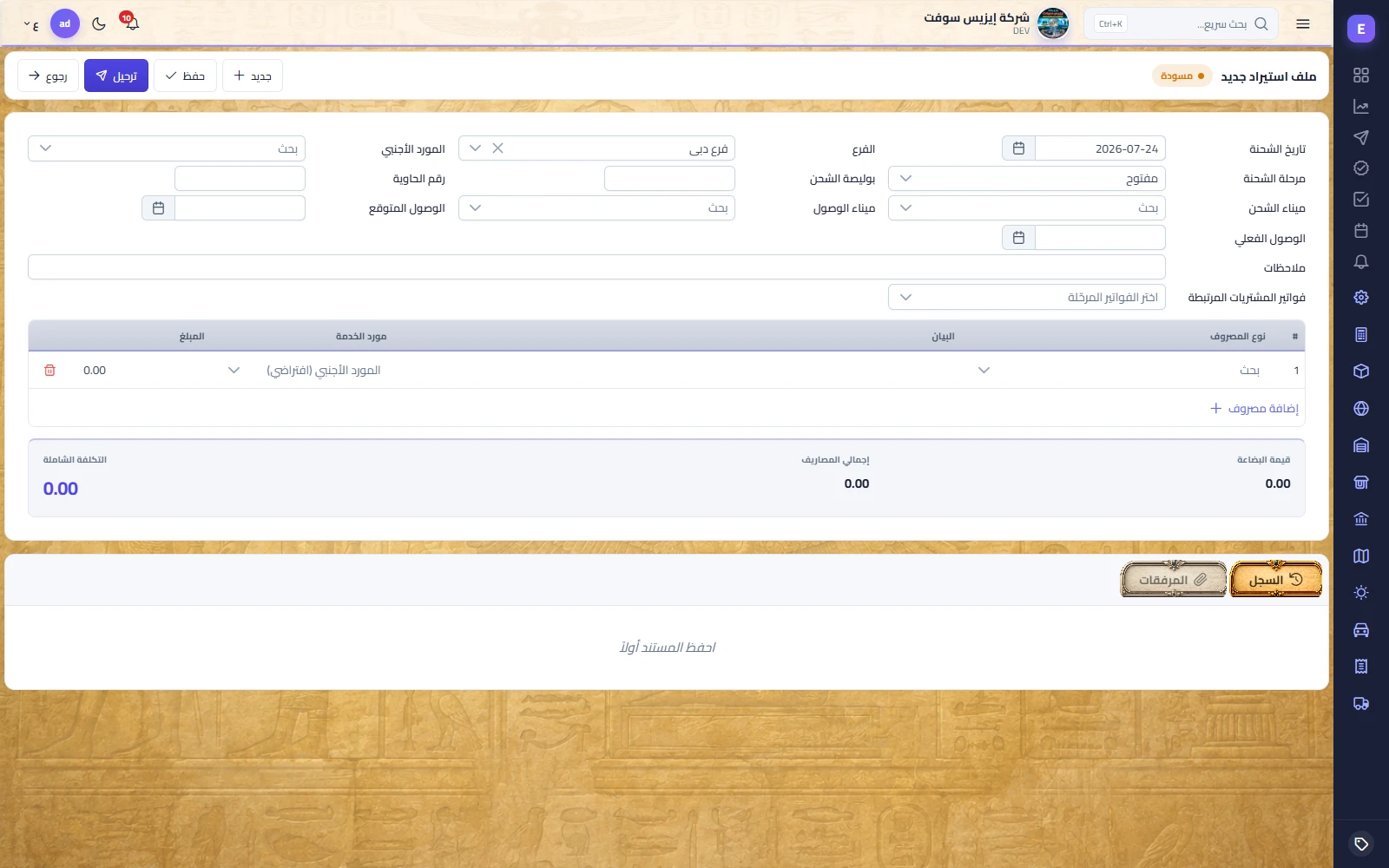Open the sun icon in sidebar

pyautogui.click(x=1360, y=592)
